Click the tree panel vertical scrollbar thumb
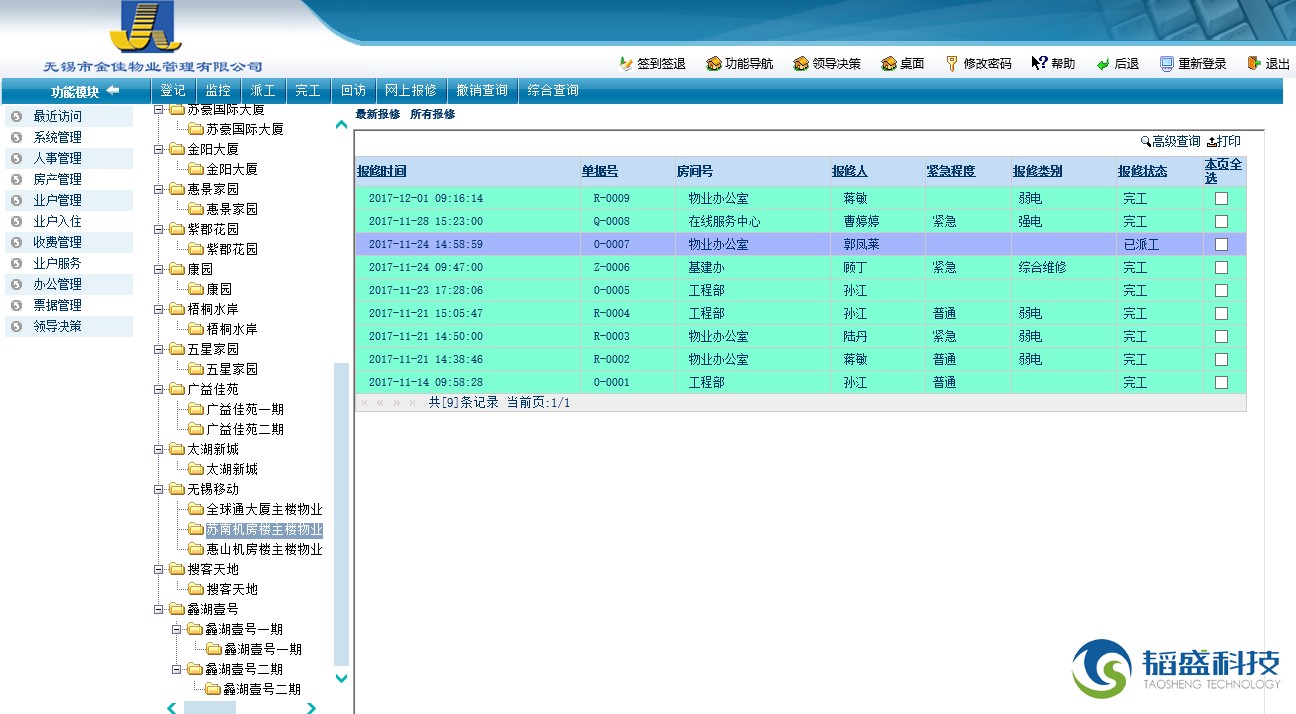The image size is (1296, 714). (x=341, y=514)
